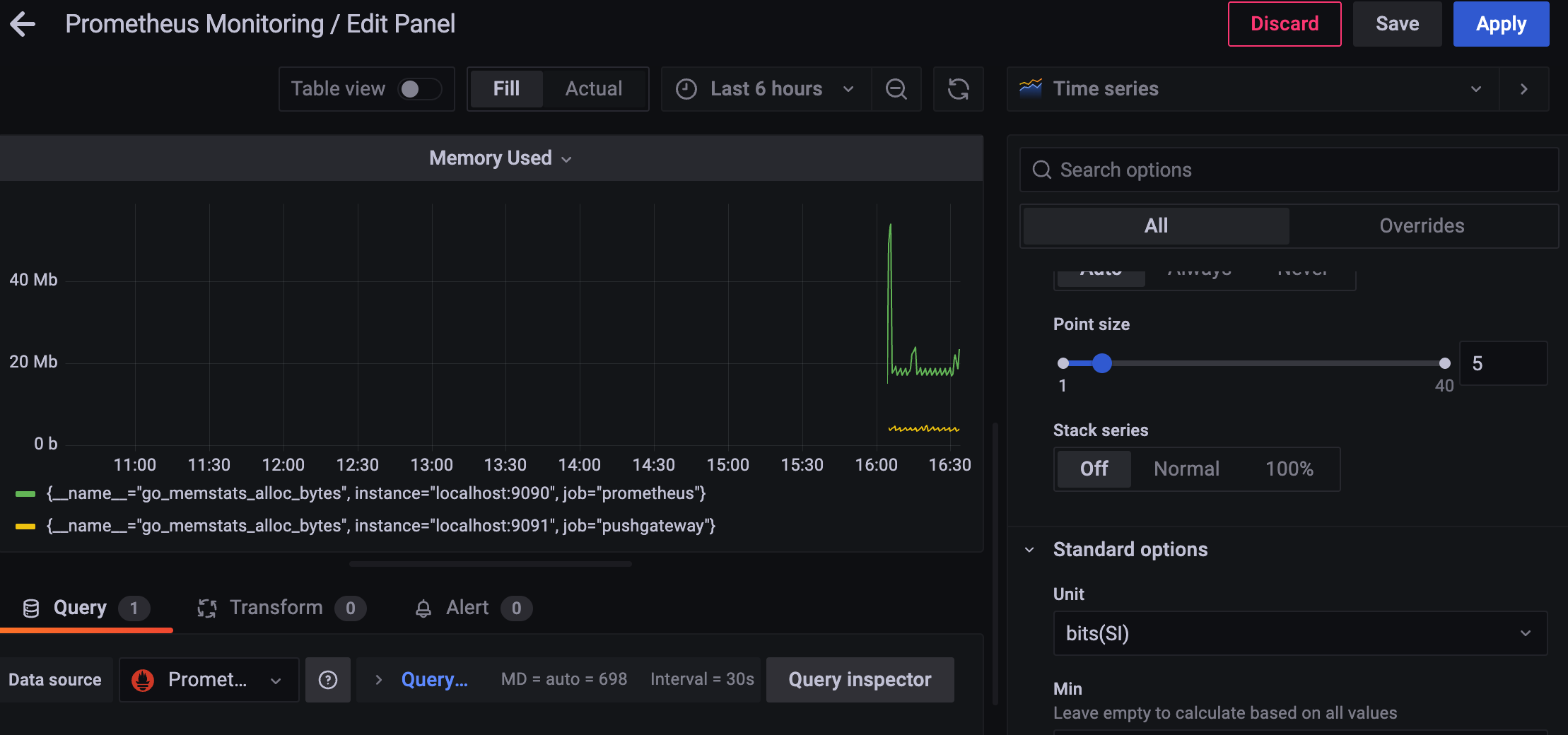This screenshot has width=1568, height=735.
Task: Click the Apply button
Action: click(1501, 24)
